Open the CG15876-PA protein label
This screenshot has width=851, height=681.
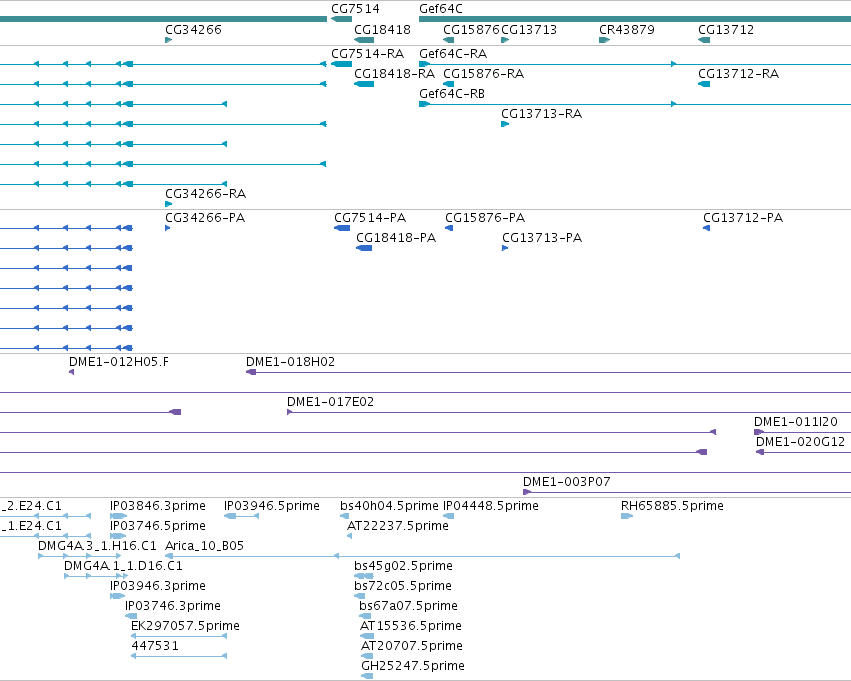tap(485, 218)
